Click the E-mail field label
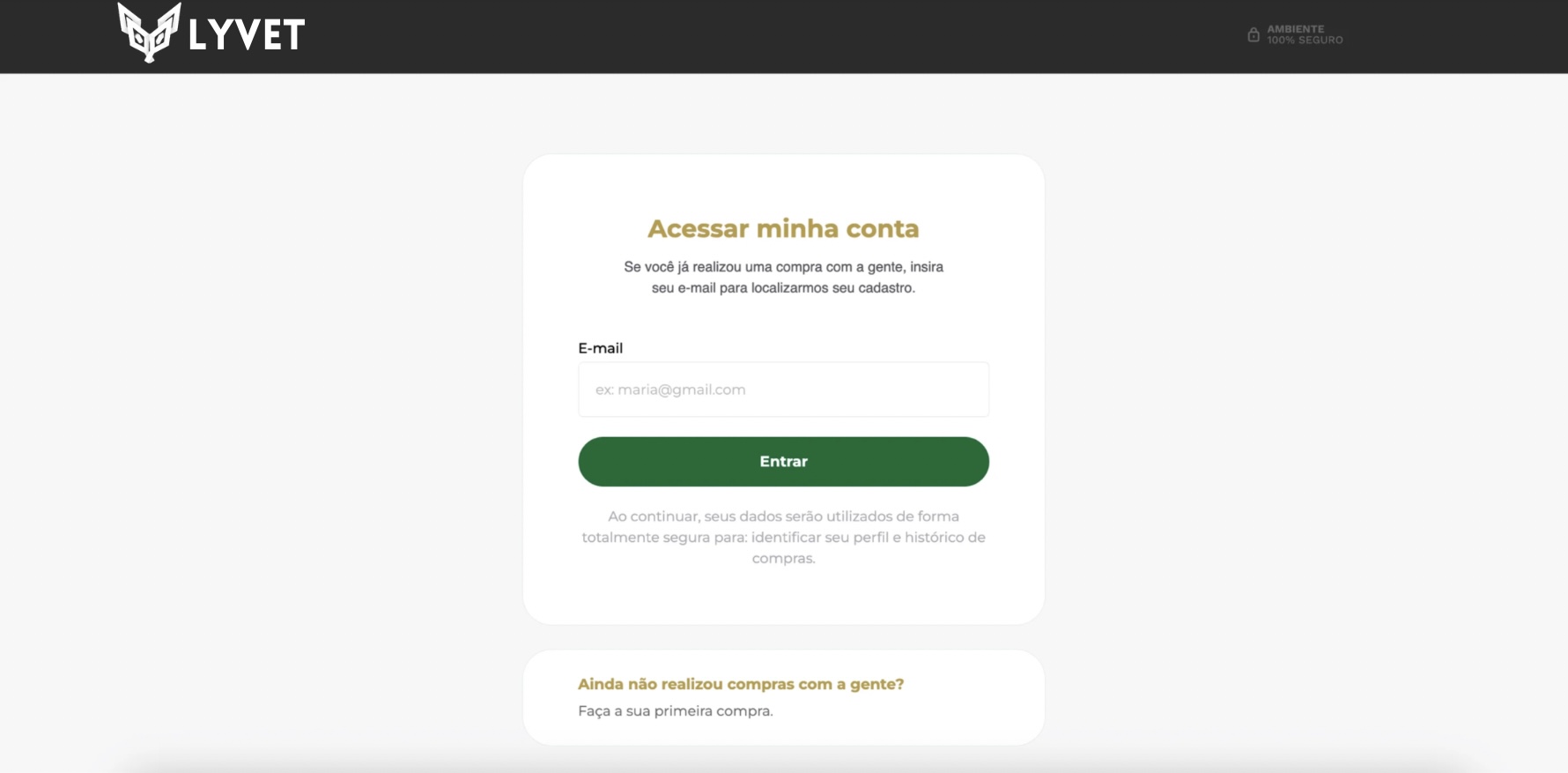Screen dimensions: 1568x773 600,348
